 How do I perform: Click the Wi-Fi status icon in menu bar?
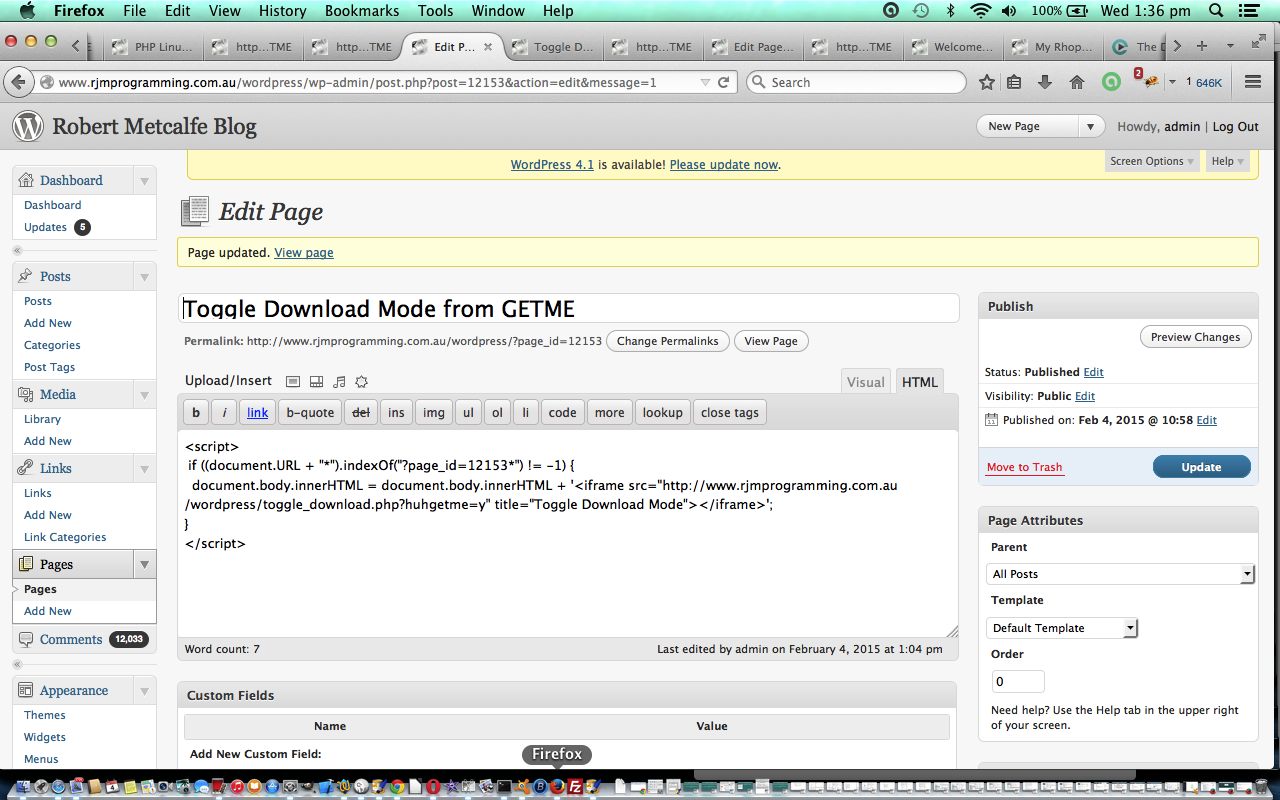tap(980, 11)
